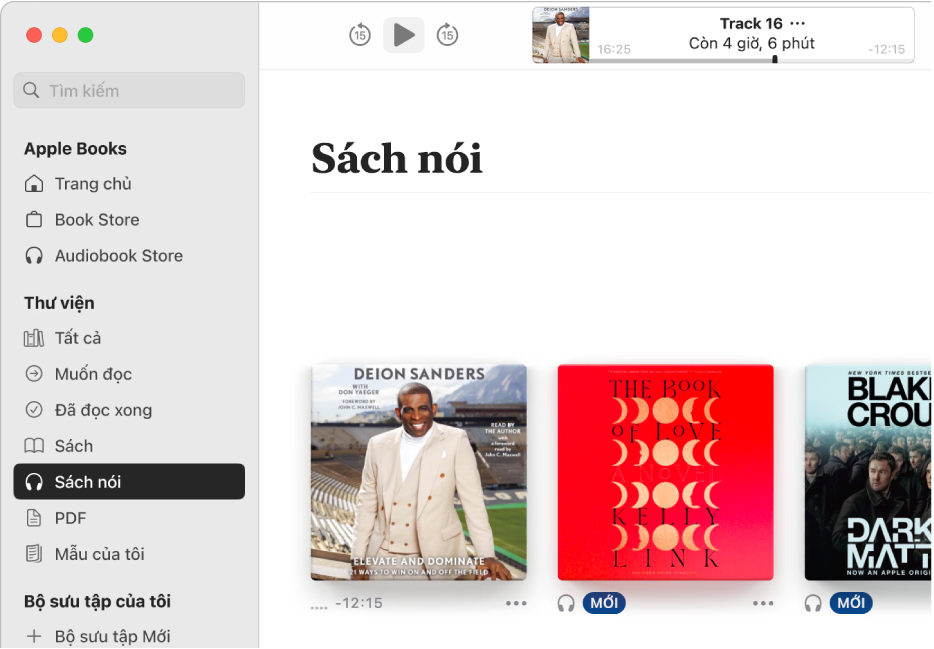Image resolution: width=934 pixels, height=649 pixels.
Task: Select Muốn đọc collection
Action: tap(129, 374)
